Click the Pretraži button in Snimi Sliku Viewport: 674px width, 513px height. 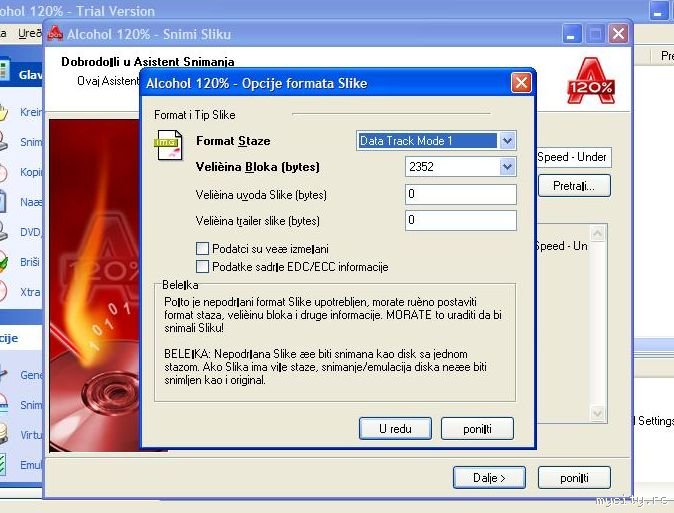pos(574,186)
